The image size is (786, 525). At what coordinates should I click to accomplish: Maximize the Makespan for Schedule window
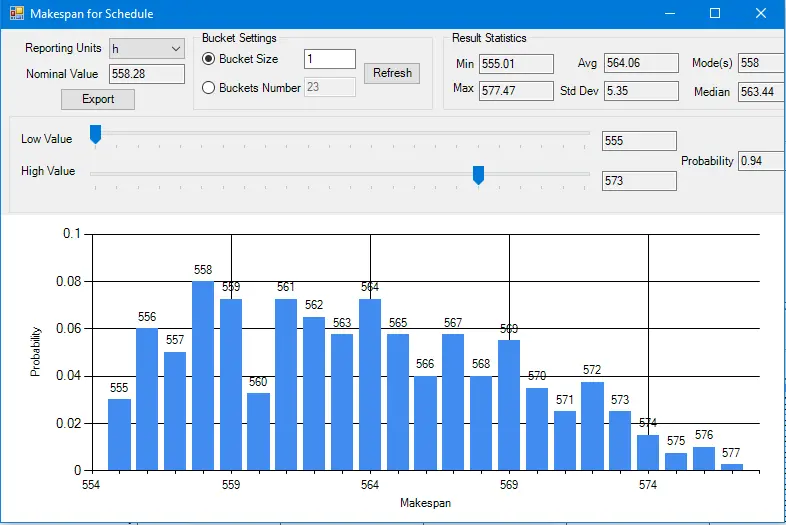[x=715, y=14]
